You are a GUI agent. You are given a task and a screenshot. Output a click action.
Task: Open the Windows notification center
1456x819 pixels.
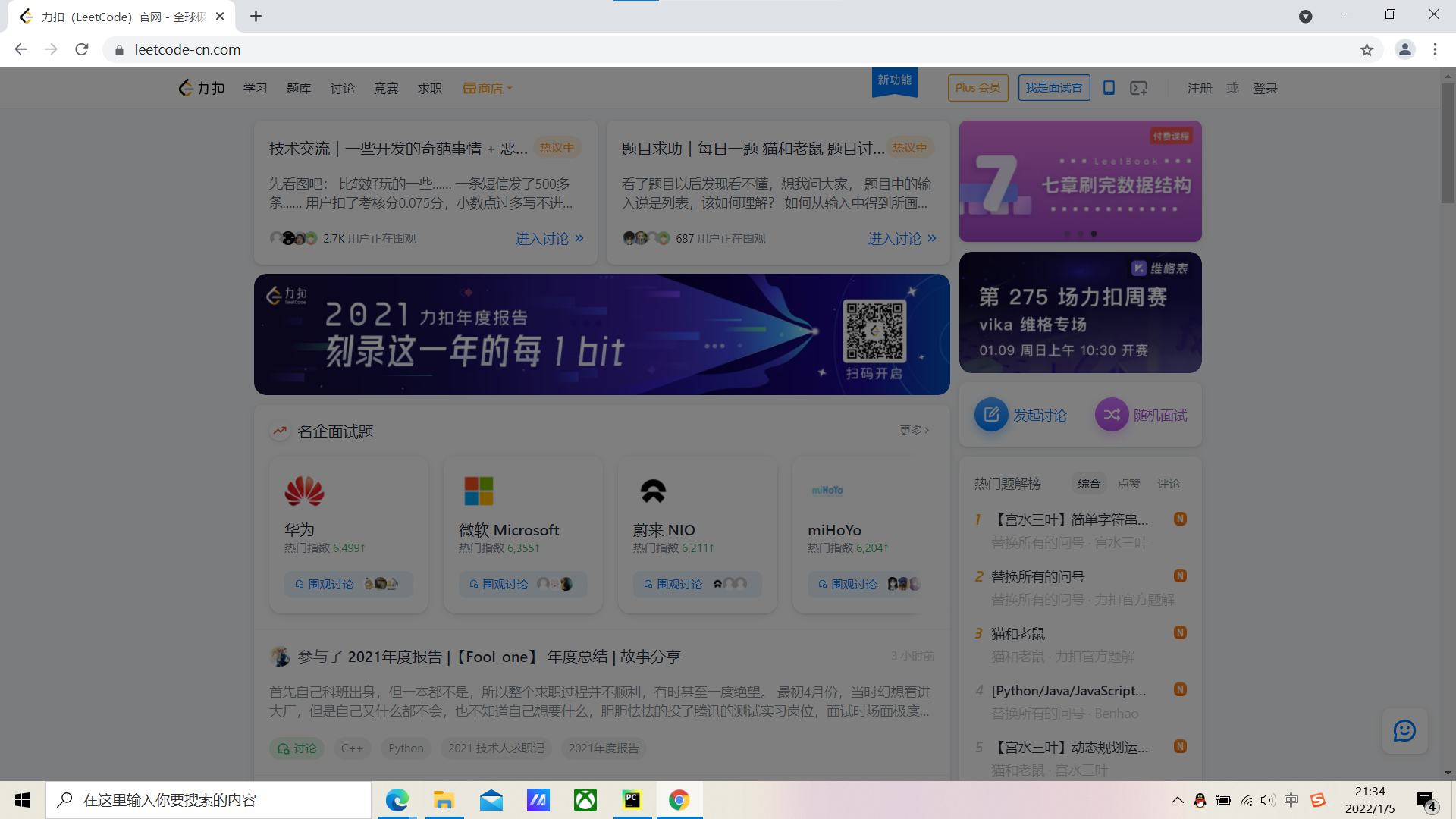pyautogui.click(x=1426, y=801)
